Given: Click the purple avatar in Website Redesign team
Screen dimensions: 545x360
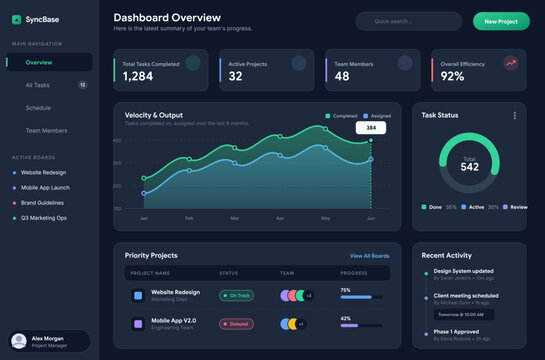Looking at the screenshot, I should [285, 296].
